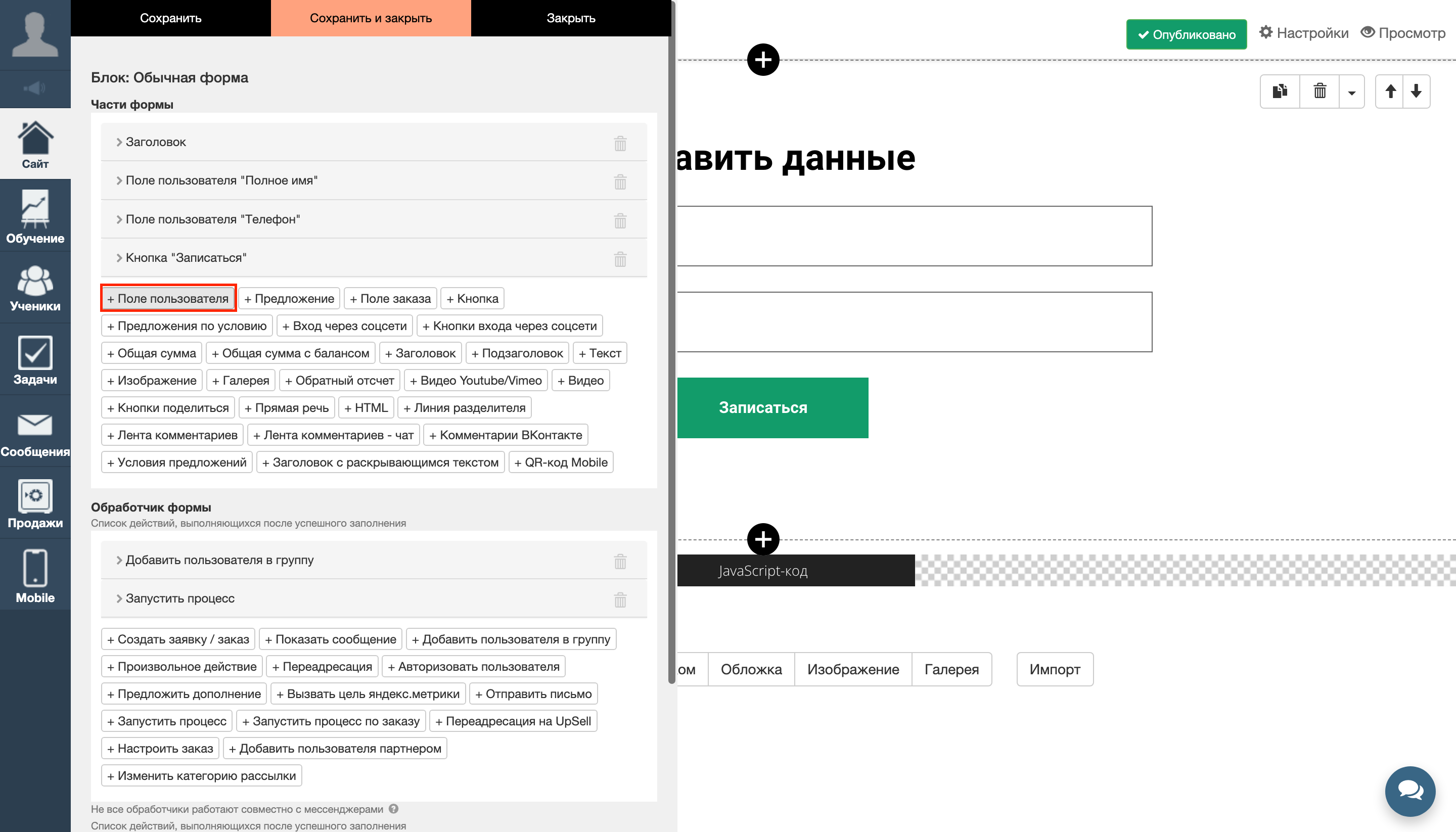Click the second input field in form preview

[914, 321]
